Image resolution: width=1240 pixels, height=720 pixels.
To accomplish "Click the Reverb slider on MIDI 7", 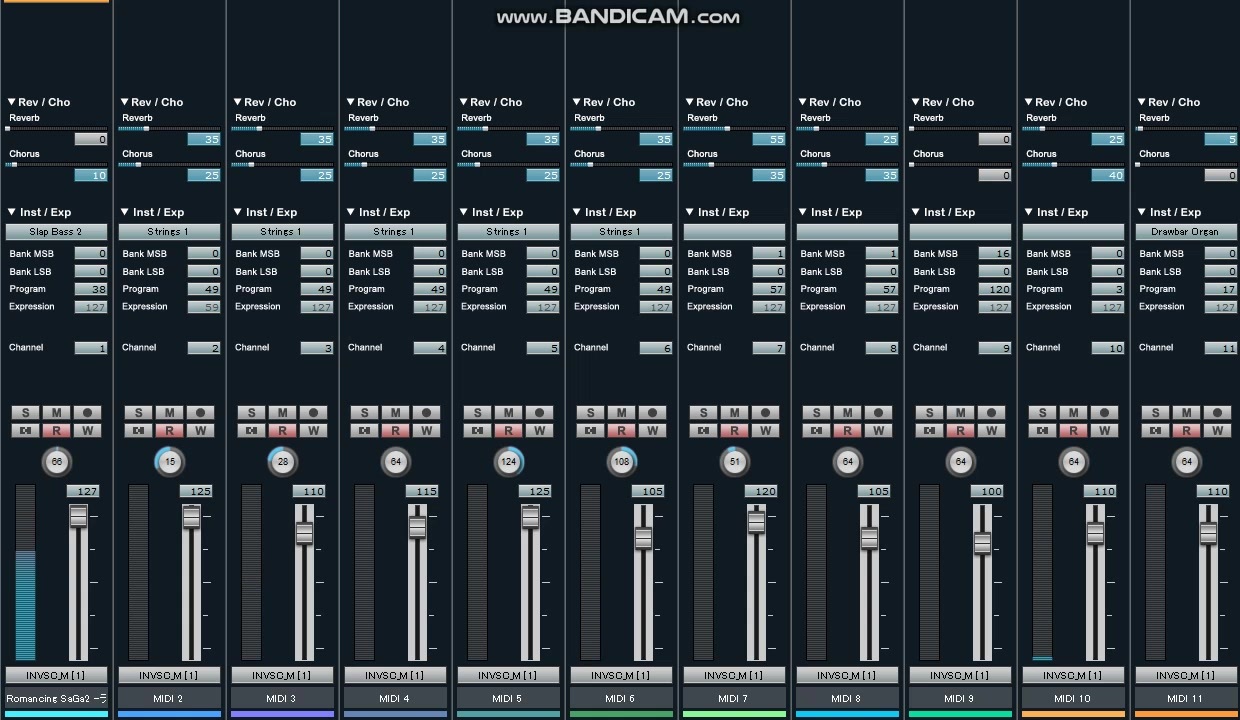I will [734, 129].
